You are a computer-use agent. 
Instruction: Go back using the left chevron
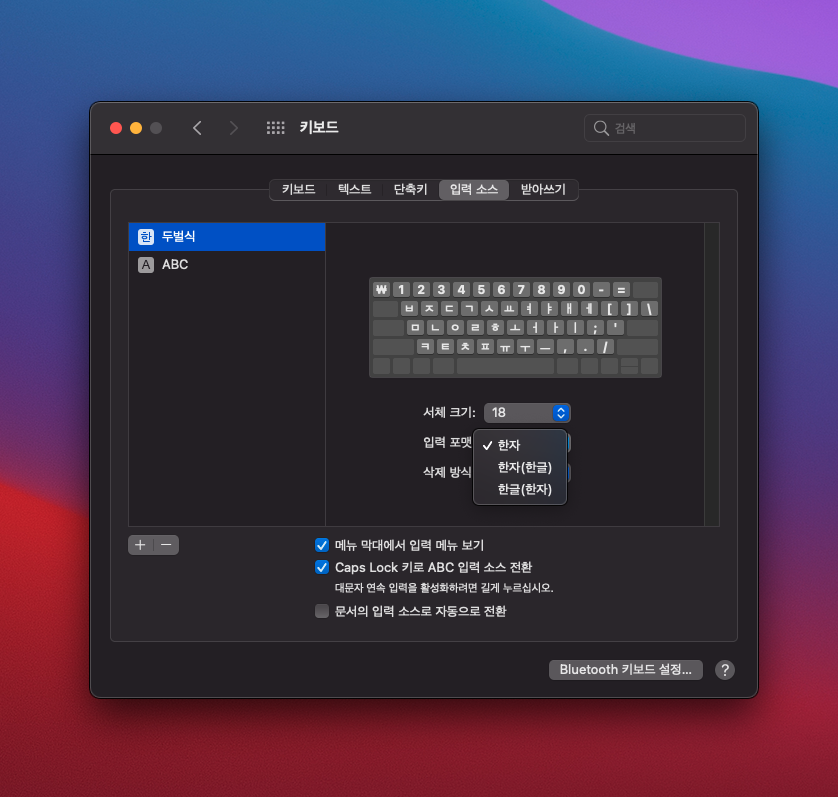tap(197, 128)
